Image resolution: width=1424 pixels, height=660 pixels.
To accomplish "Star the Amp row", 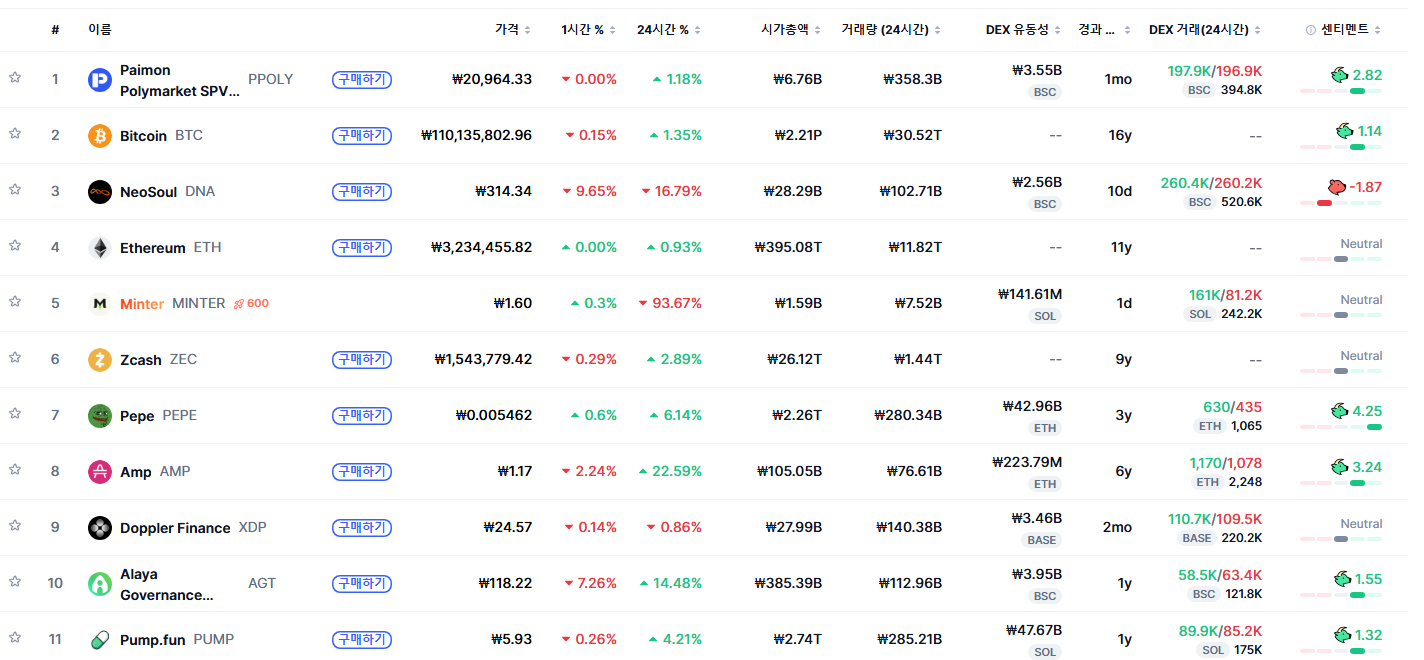I will tap(15, 470).
